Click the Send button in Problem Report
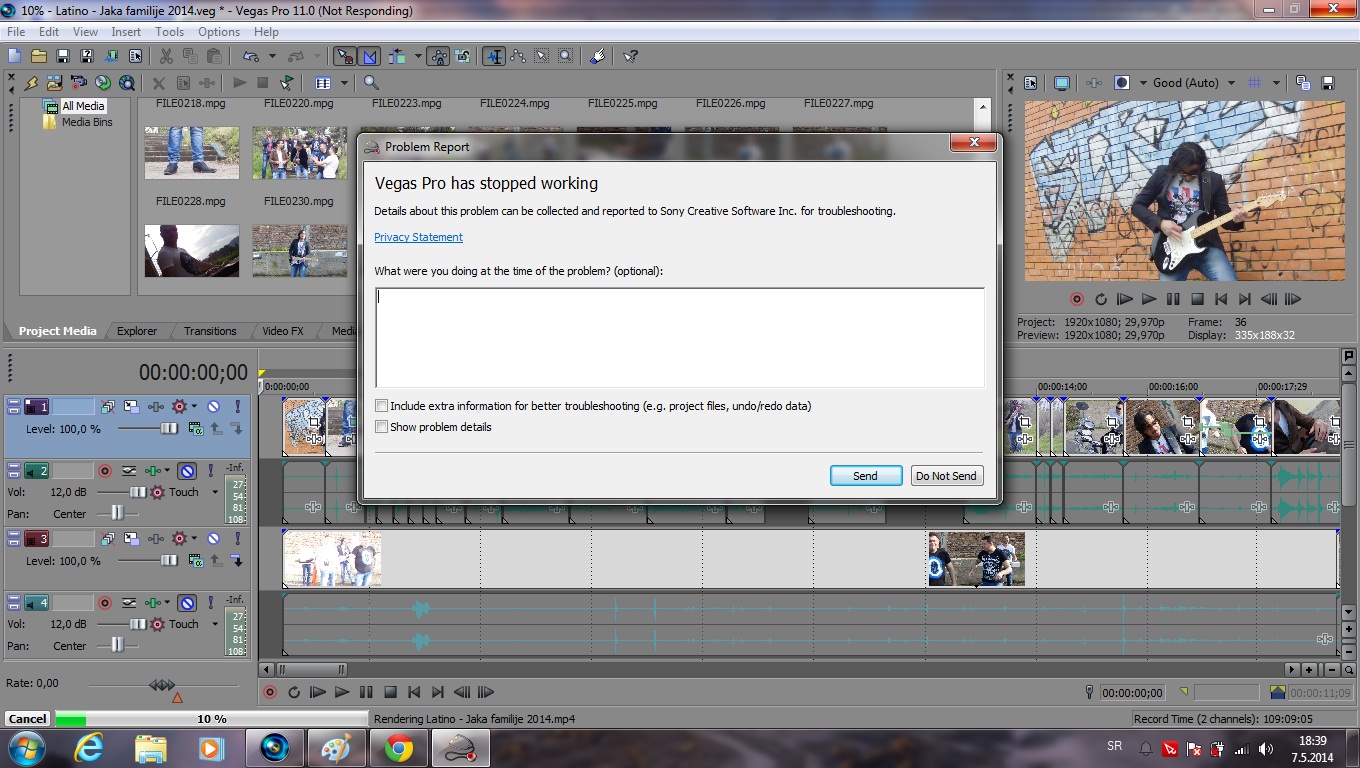Image resolution: width=1360 pixels, height=768 pixels. point(865,476)
